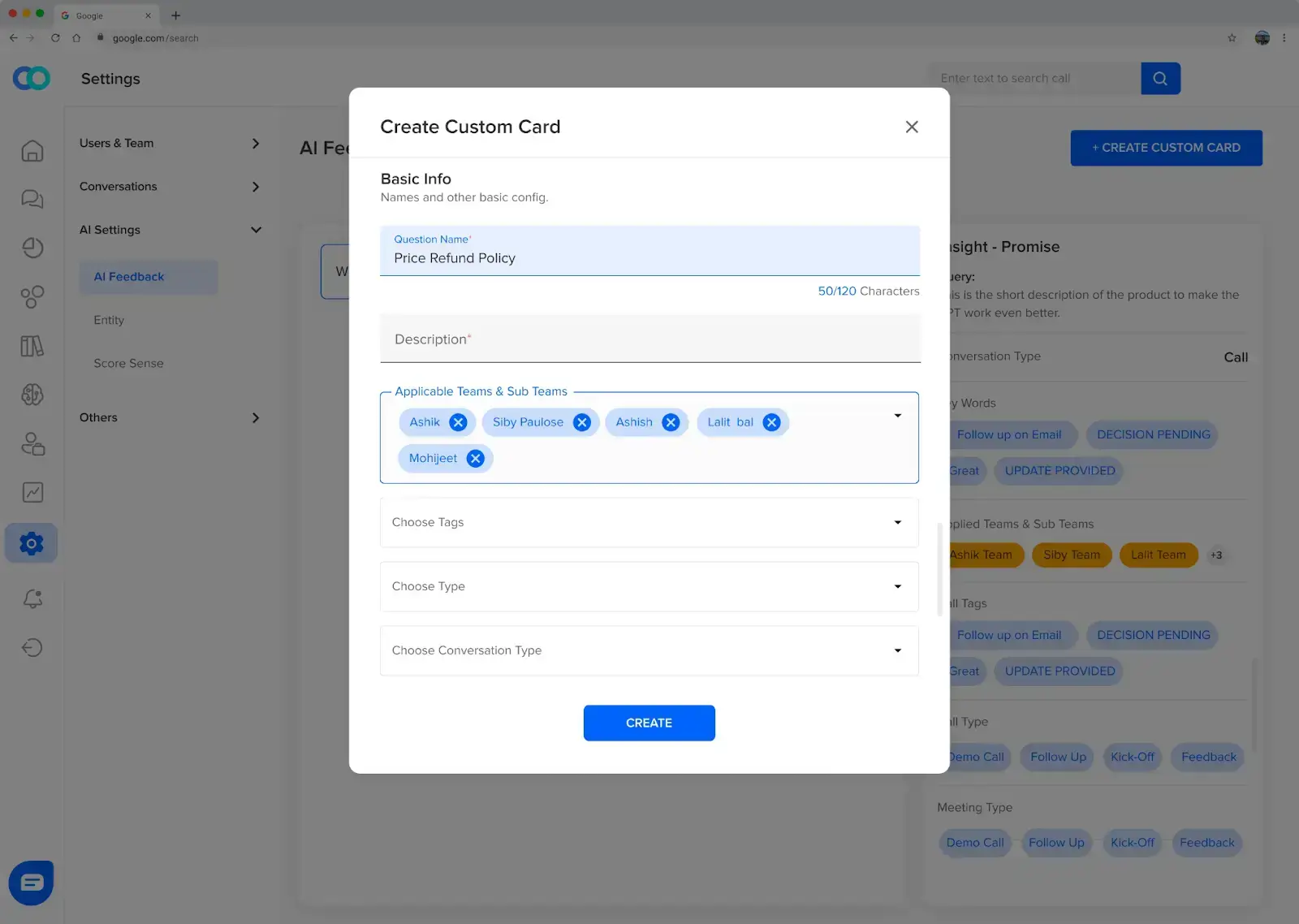Click the search call text box
The height and width of the screenshot is (924, 1299).
point(1034,79)
